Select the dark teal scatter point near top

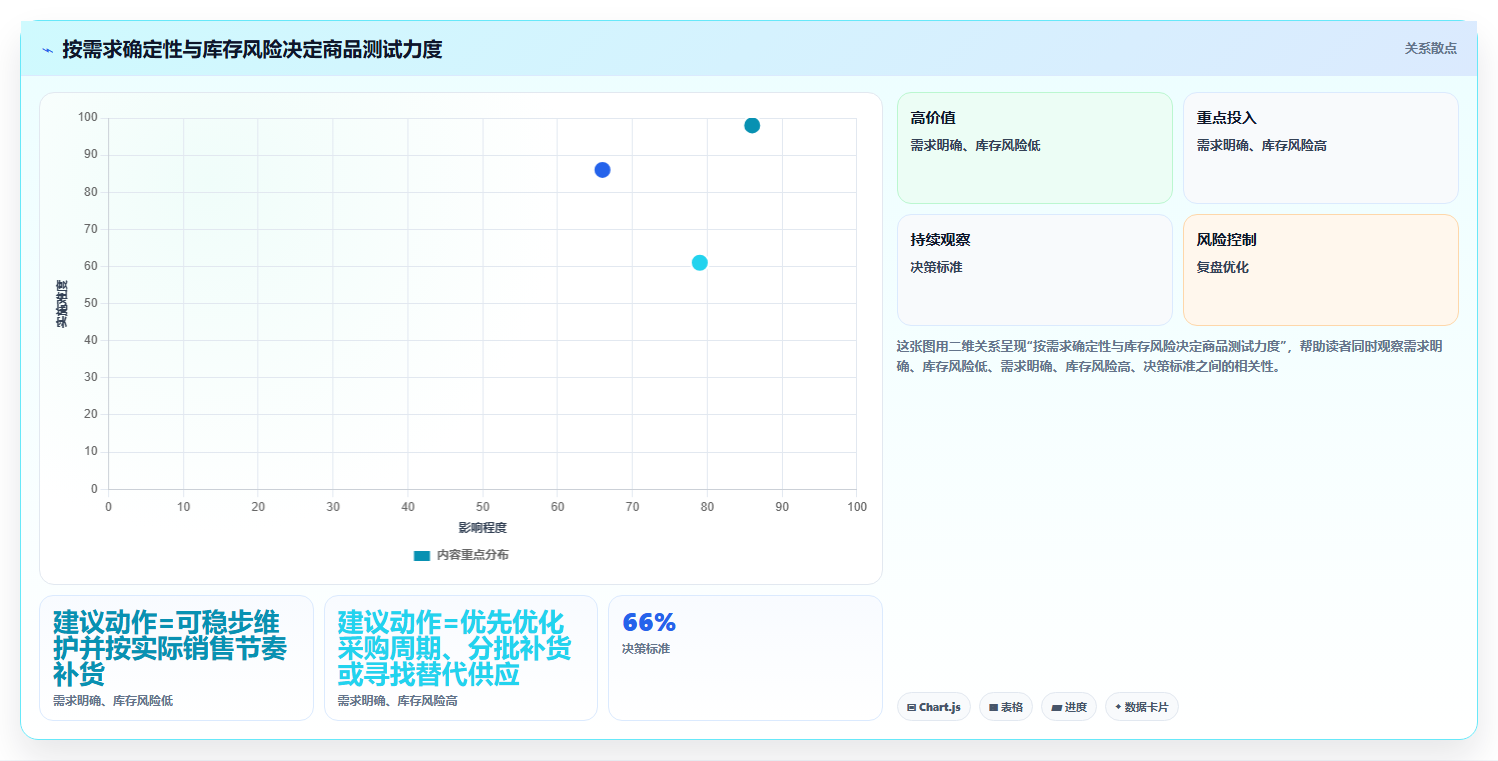click(x=752, y=125)
